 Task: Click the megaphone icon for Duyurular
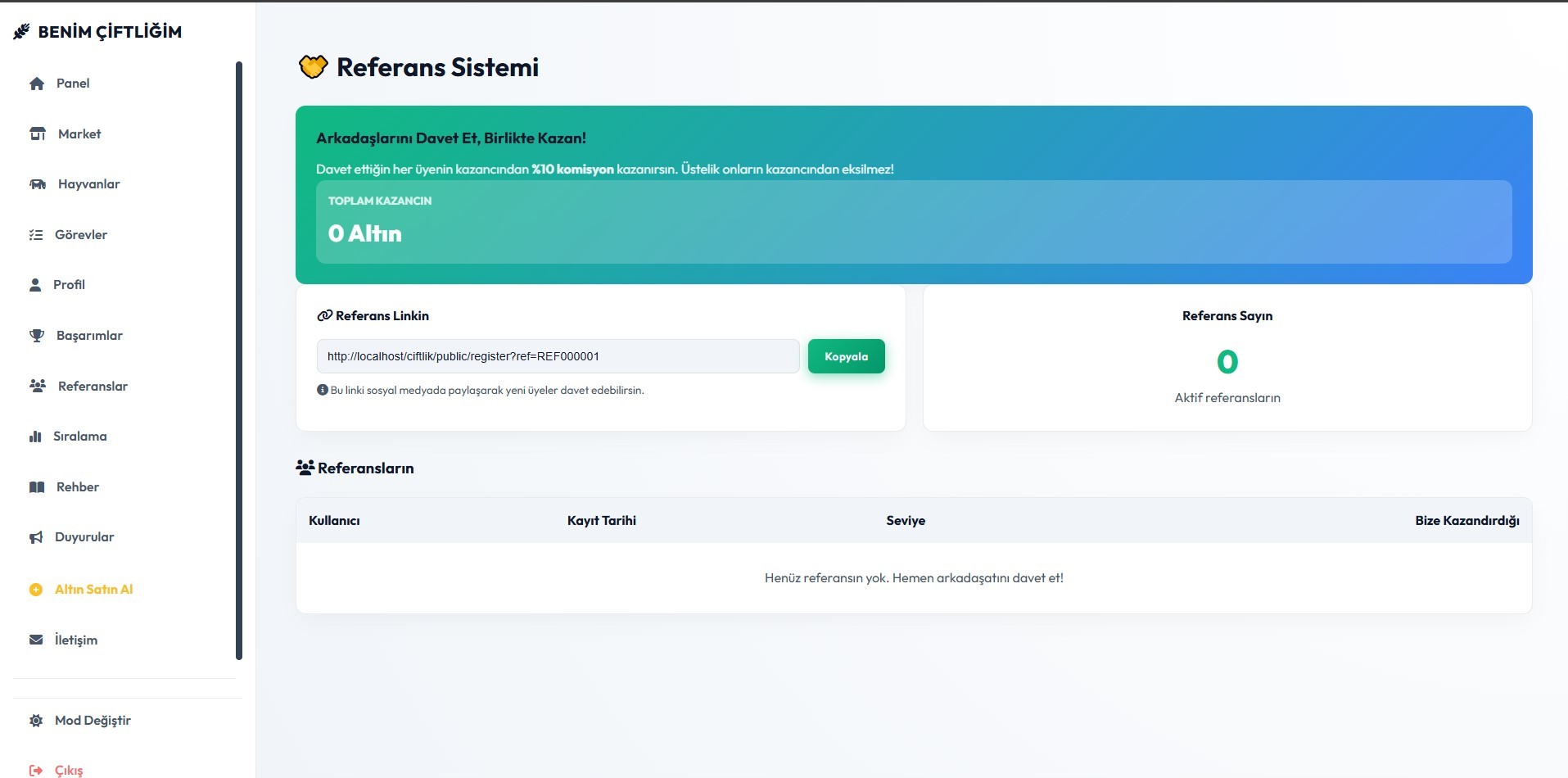point(36,537)
